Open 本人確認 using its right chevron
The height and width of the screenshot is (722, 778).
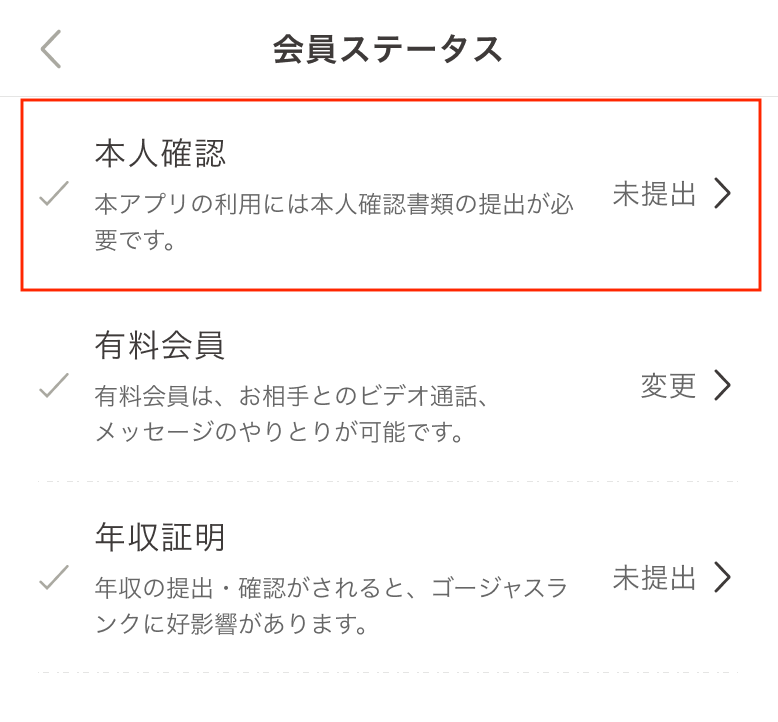click(723, 194)
